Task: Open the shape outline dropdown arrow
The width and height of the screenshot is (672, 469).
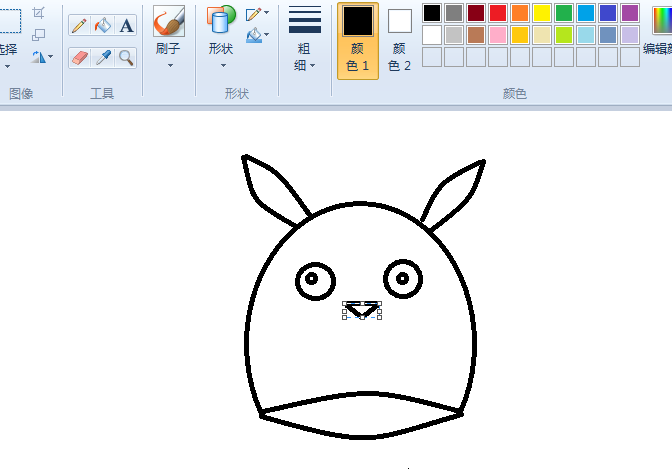Action: point(267,12)
